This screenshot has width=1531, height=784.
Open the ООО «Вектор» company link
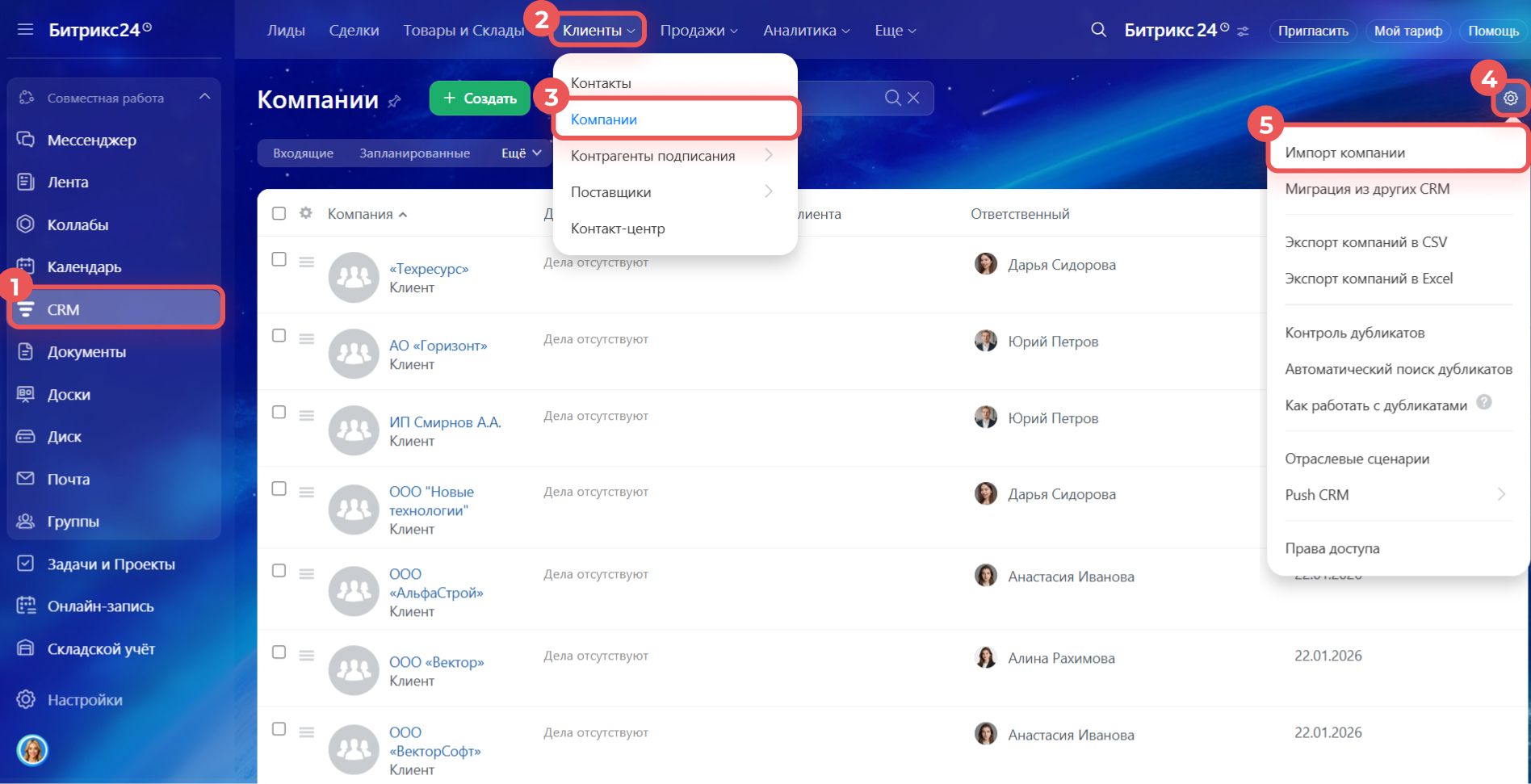tap(436, 662)
